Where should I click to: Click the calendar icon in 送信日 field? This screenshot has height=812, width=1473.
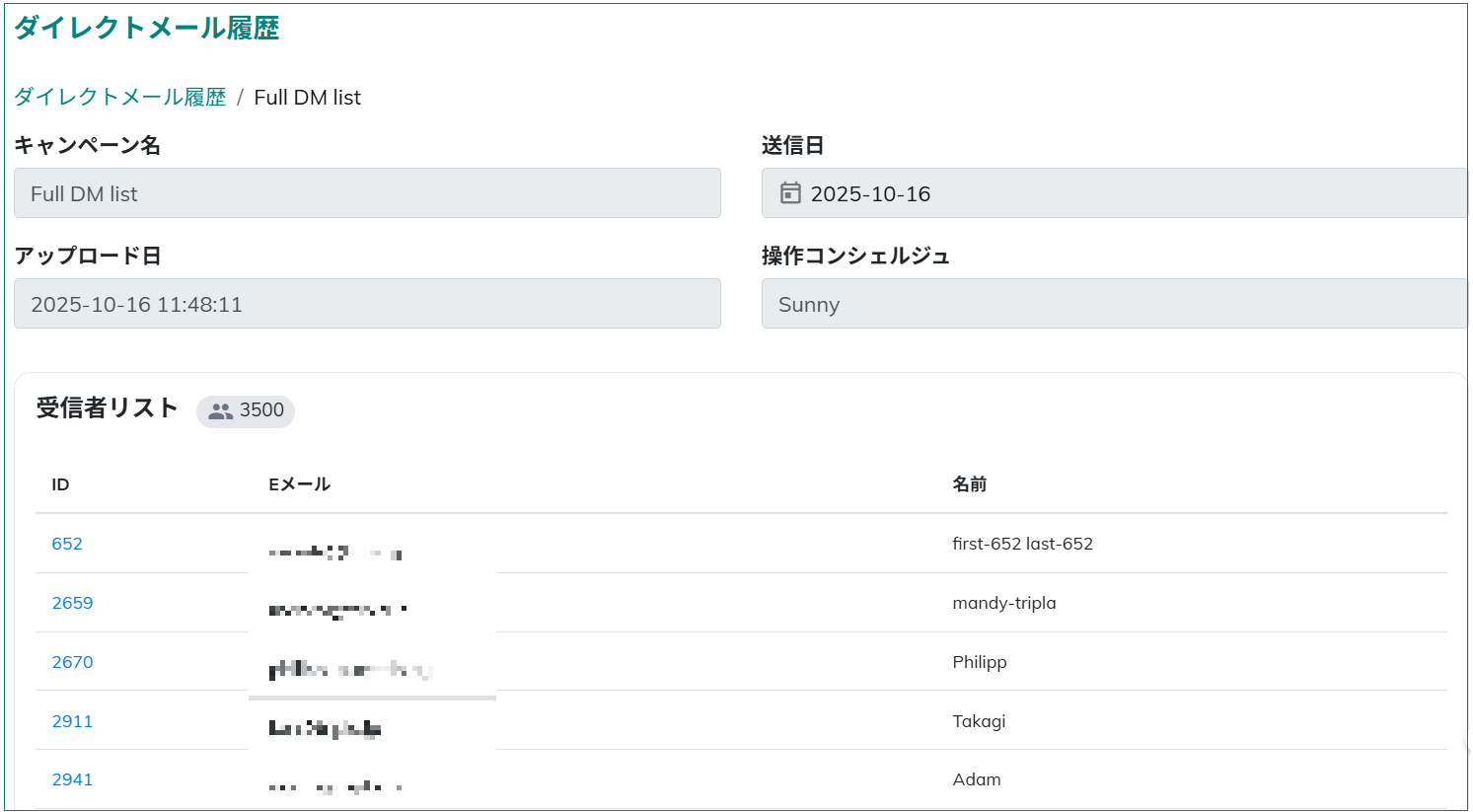click(790, 193)
